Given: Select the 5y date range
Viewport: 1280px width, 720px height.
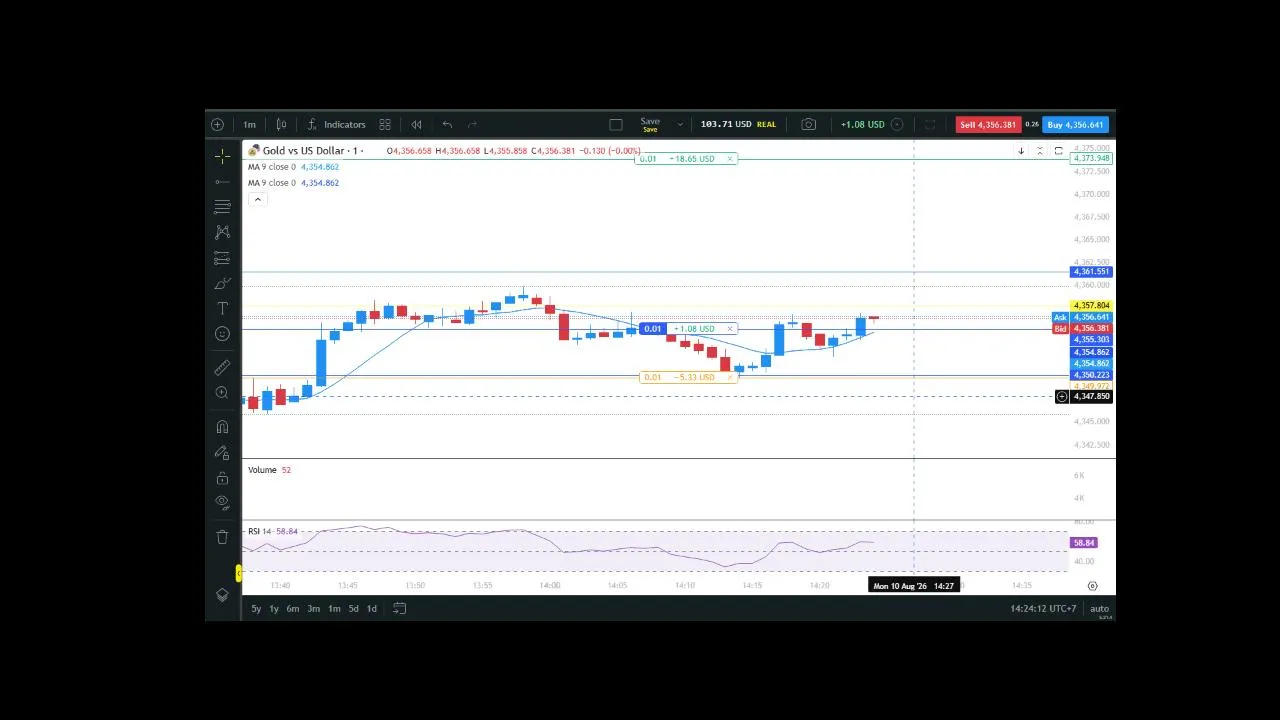Looking at the screenshot, I should click(x=256, y=609).
